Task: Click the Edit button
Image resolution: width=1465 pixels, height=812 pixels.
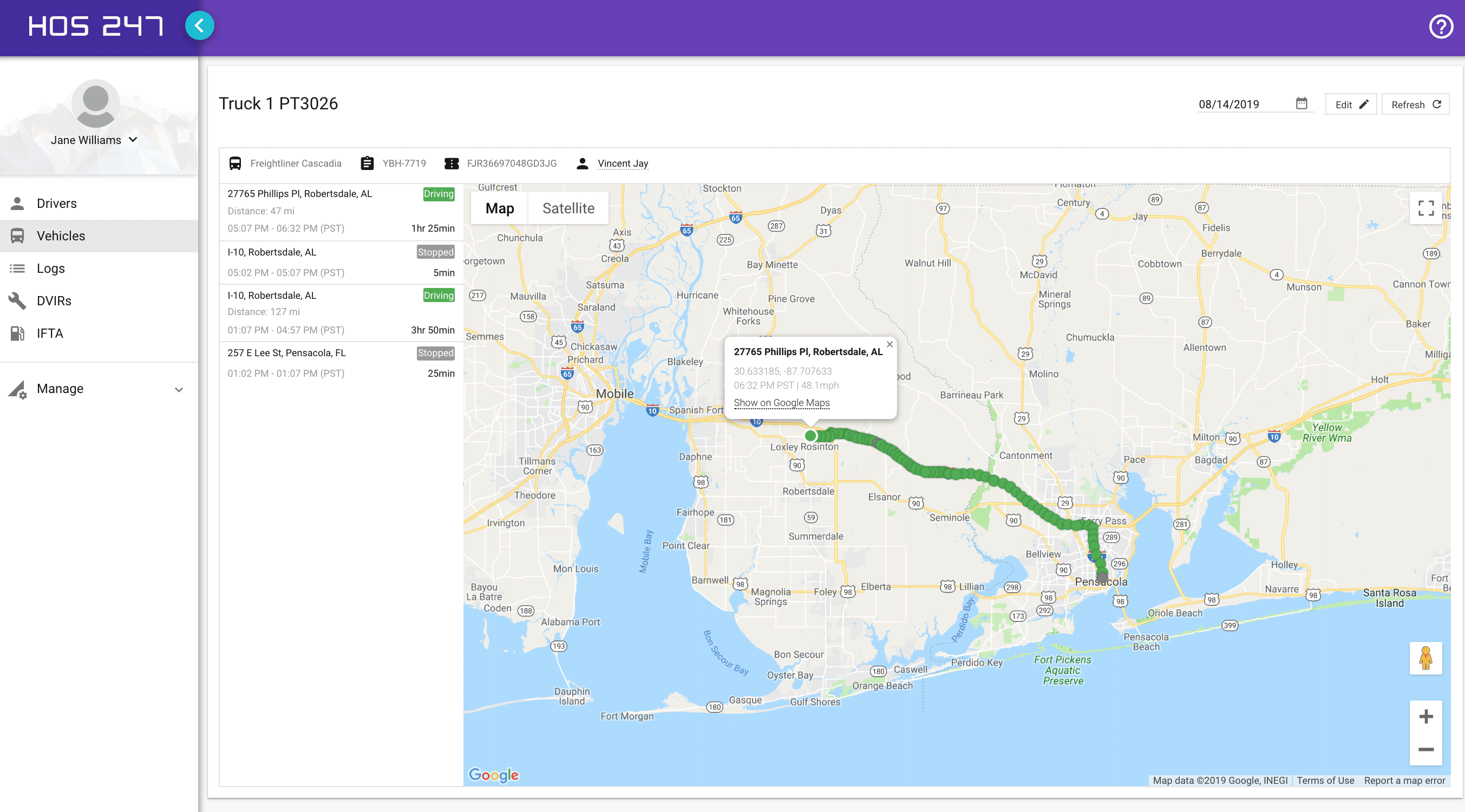Action: (x=1351, y=104)
